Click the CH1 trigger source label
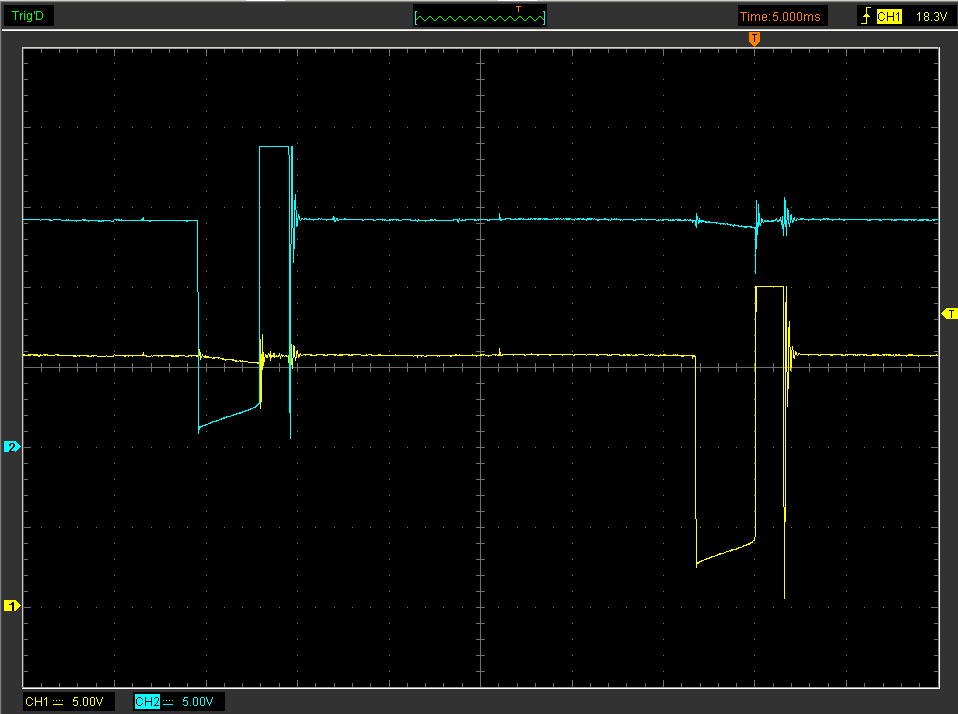958x714 pixels. tap(889, 16)
